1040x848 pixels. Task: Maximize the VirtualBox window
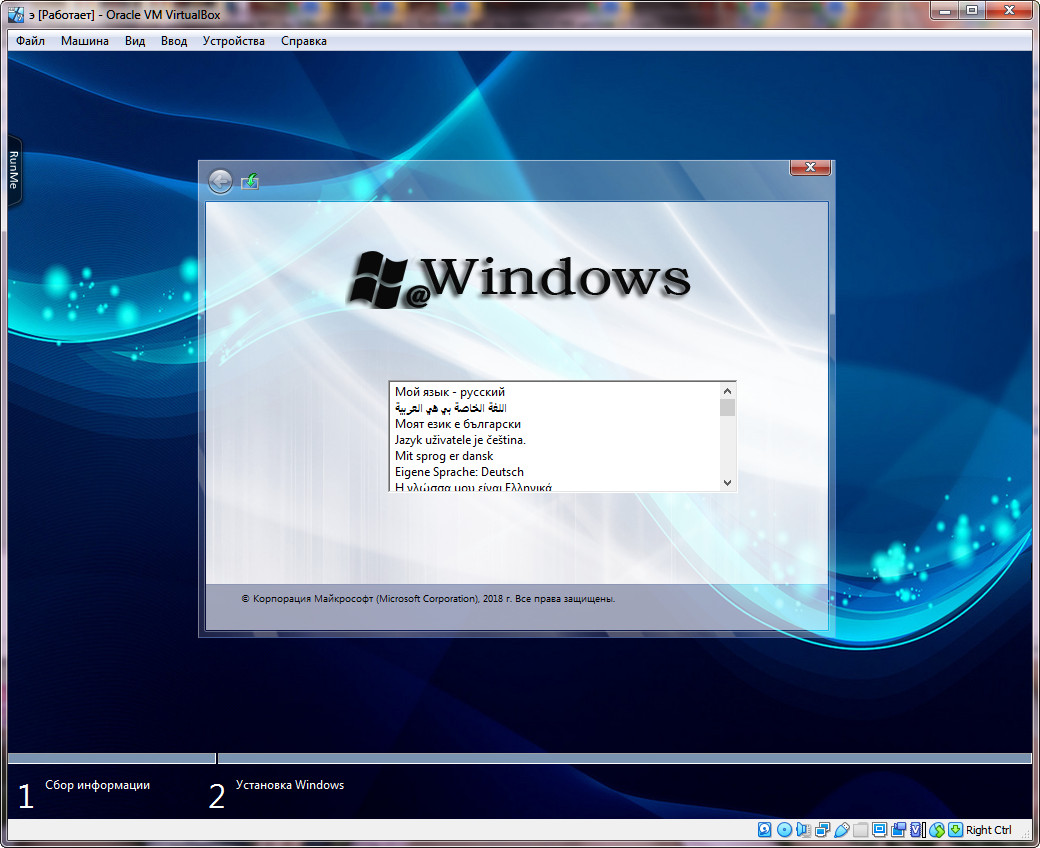click(972, 11)
